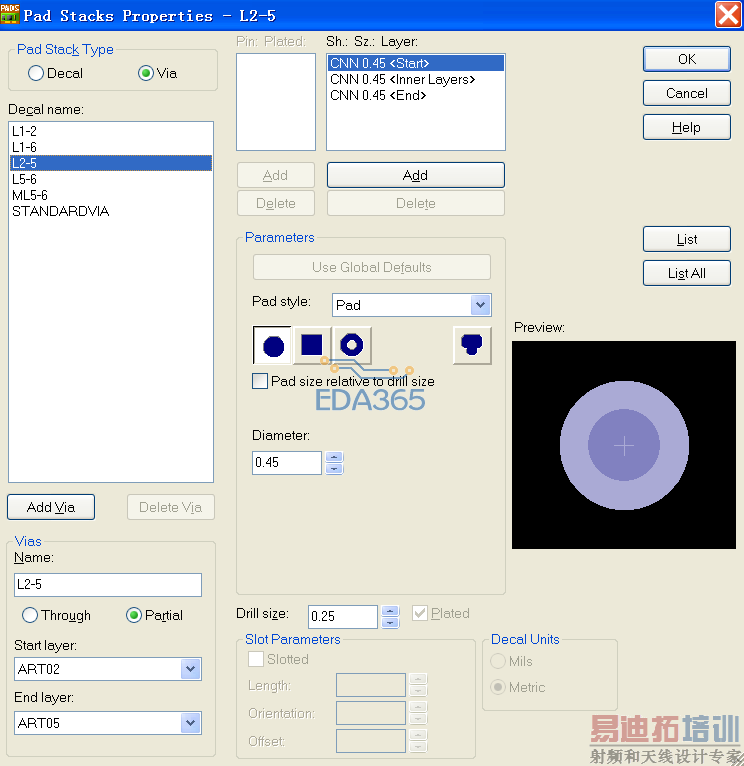The height and width of the screenshot is (766, 744).
Task: Increase Drill size with up arrow
Action: pyautogui.click(x=390, y=611)
